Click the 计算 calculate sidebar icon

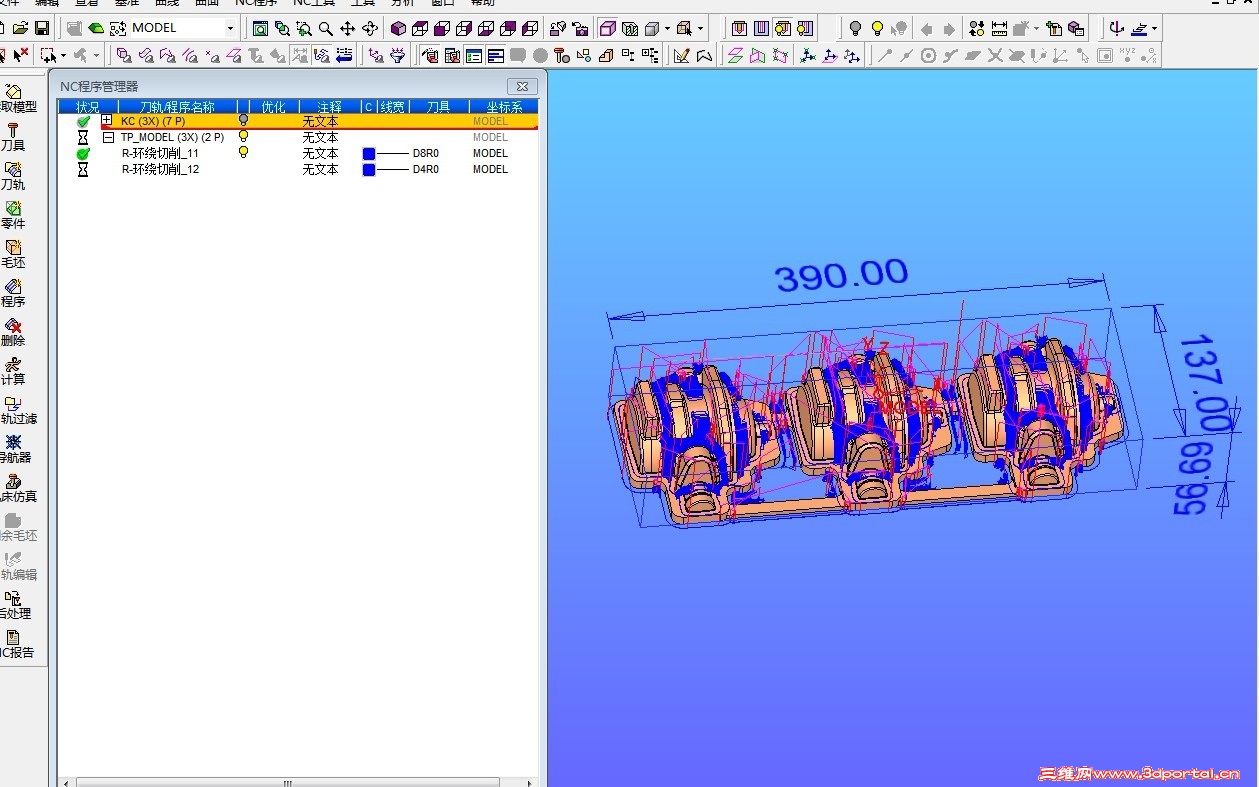(13, 371)
